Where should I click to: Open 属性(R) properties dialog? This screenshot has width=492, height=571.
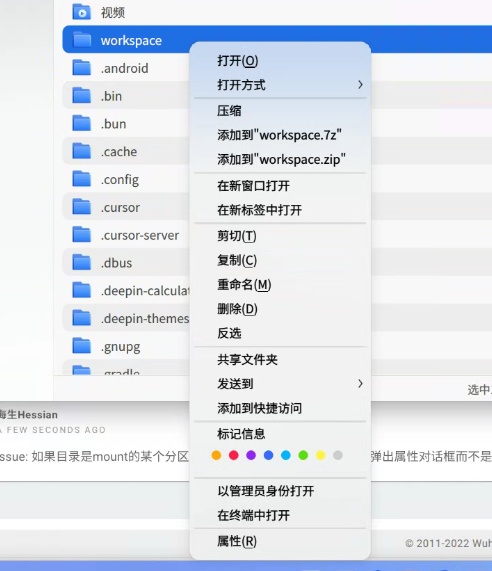pos(280,542)
